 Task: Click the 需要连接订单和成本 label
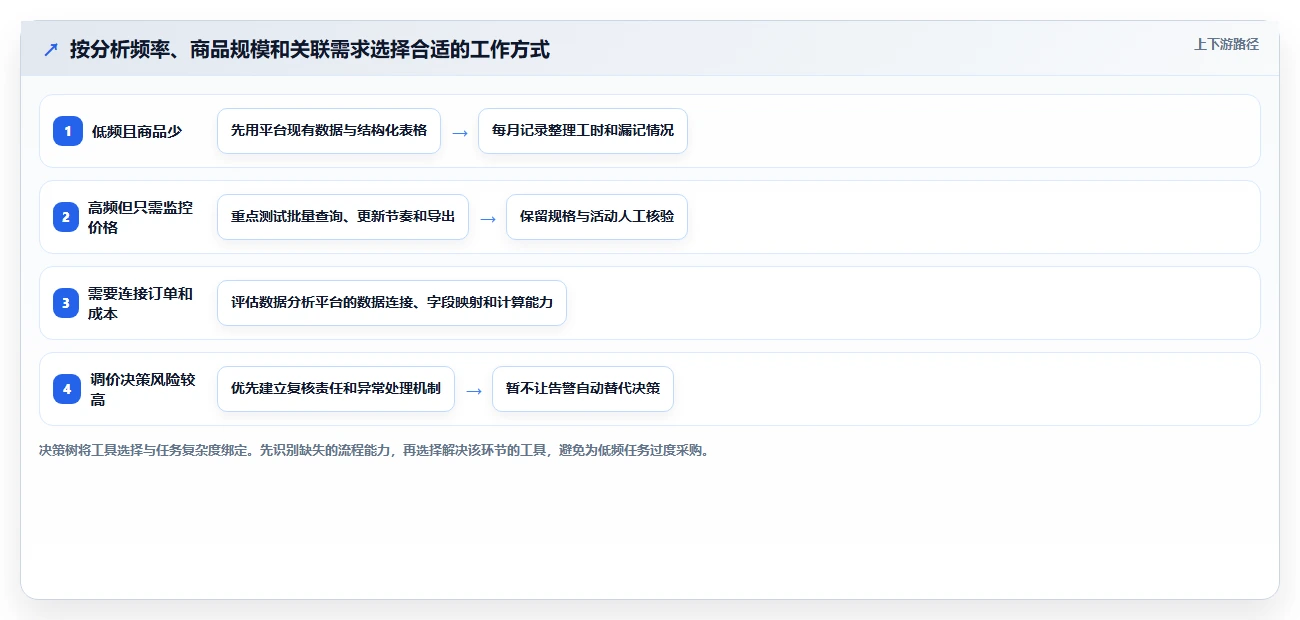tap(141, 303)
